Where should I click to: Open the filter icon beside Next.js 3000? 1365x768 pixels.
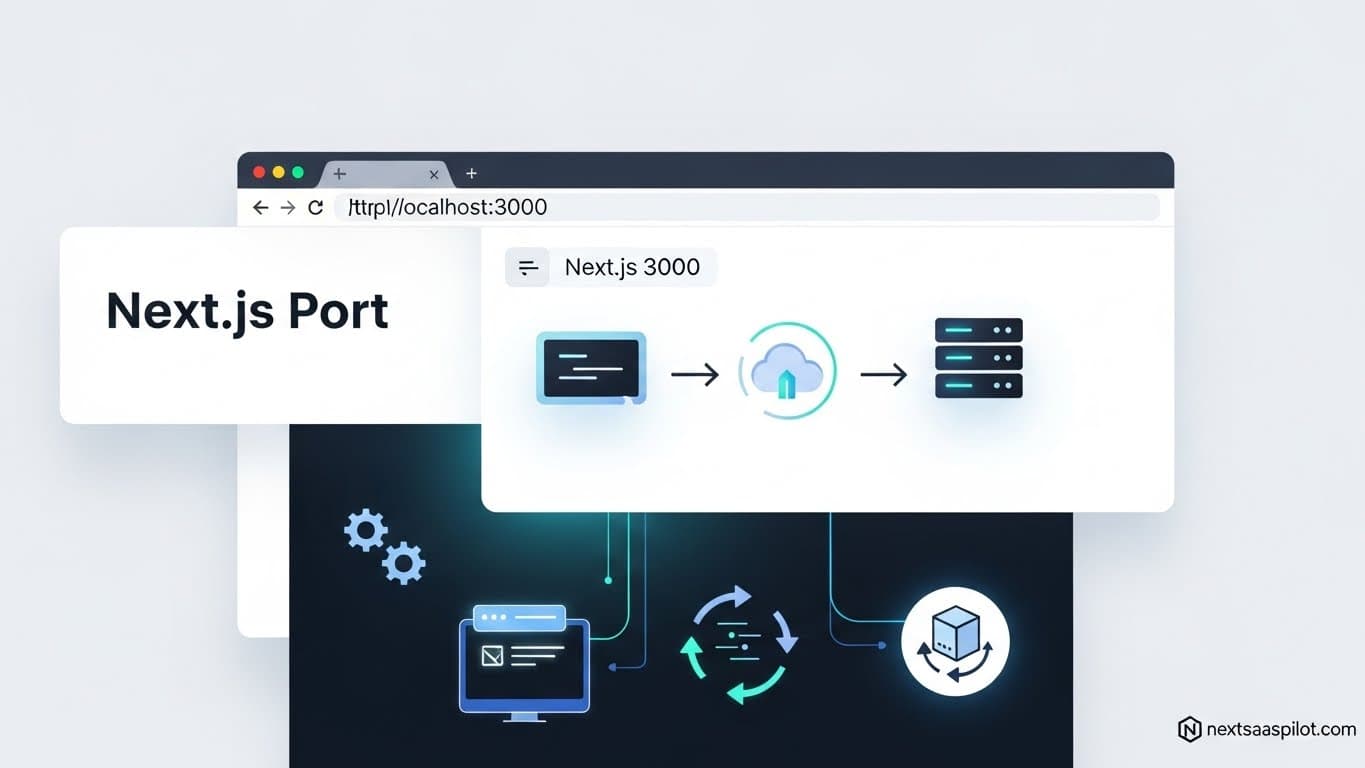coord(527,266)
